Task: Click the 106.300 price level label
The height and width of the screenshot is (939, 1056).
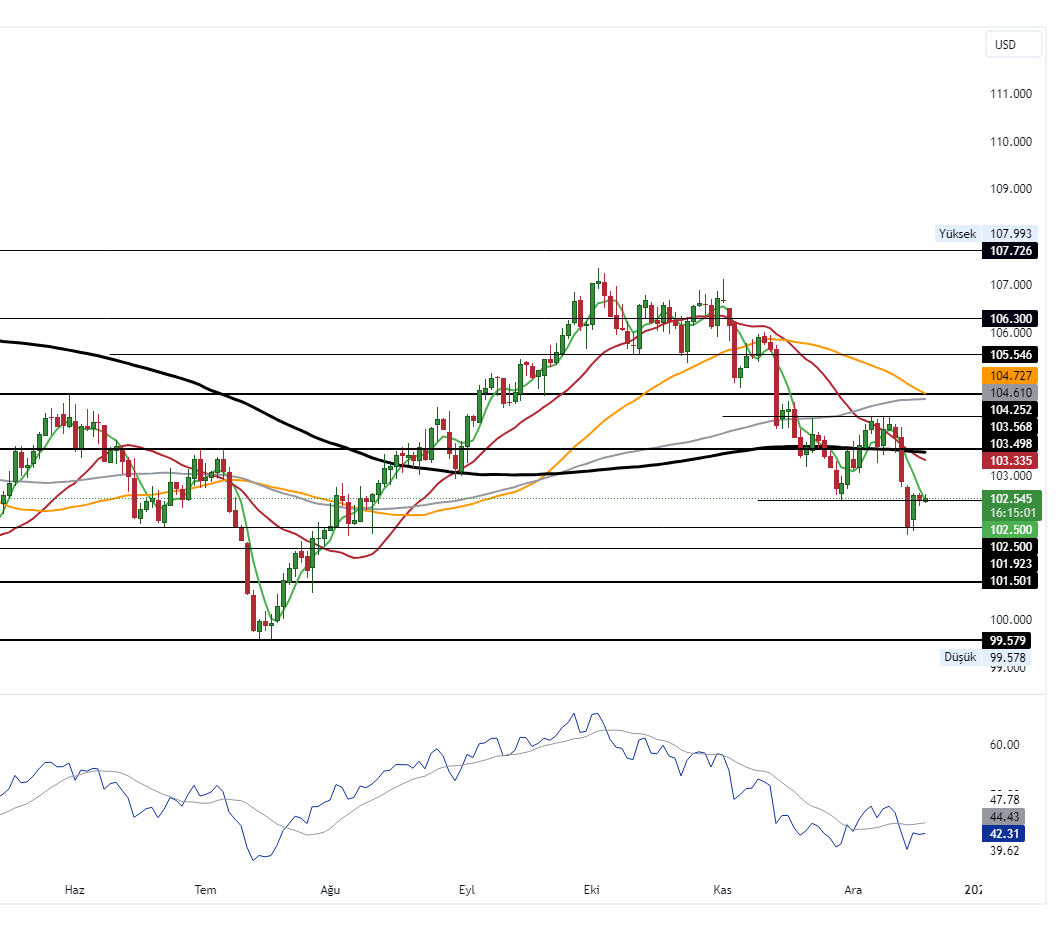Action: 1010,318
